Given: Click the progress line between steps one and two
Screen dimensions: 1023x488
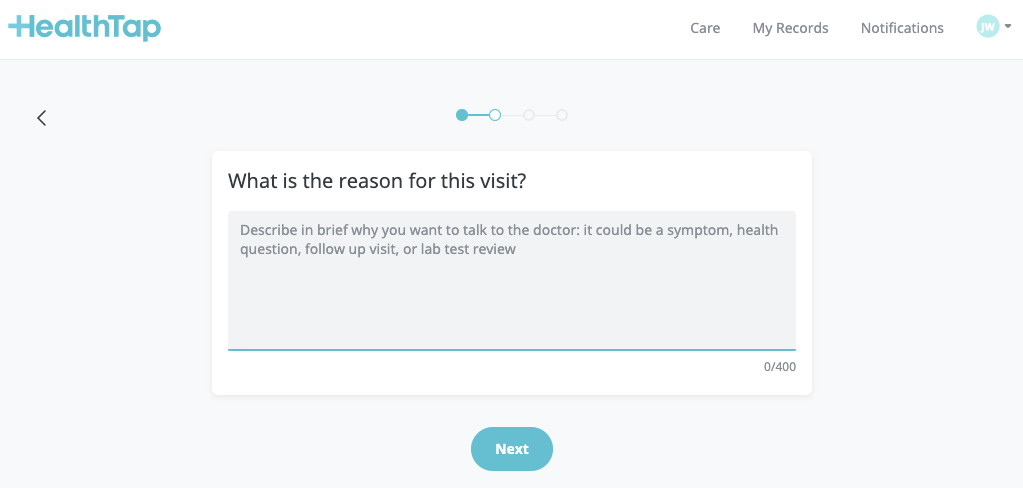Looking at the screenshot, I should 478,115.
